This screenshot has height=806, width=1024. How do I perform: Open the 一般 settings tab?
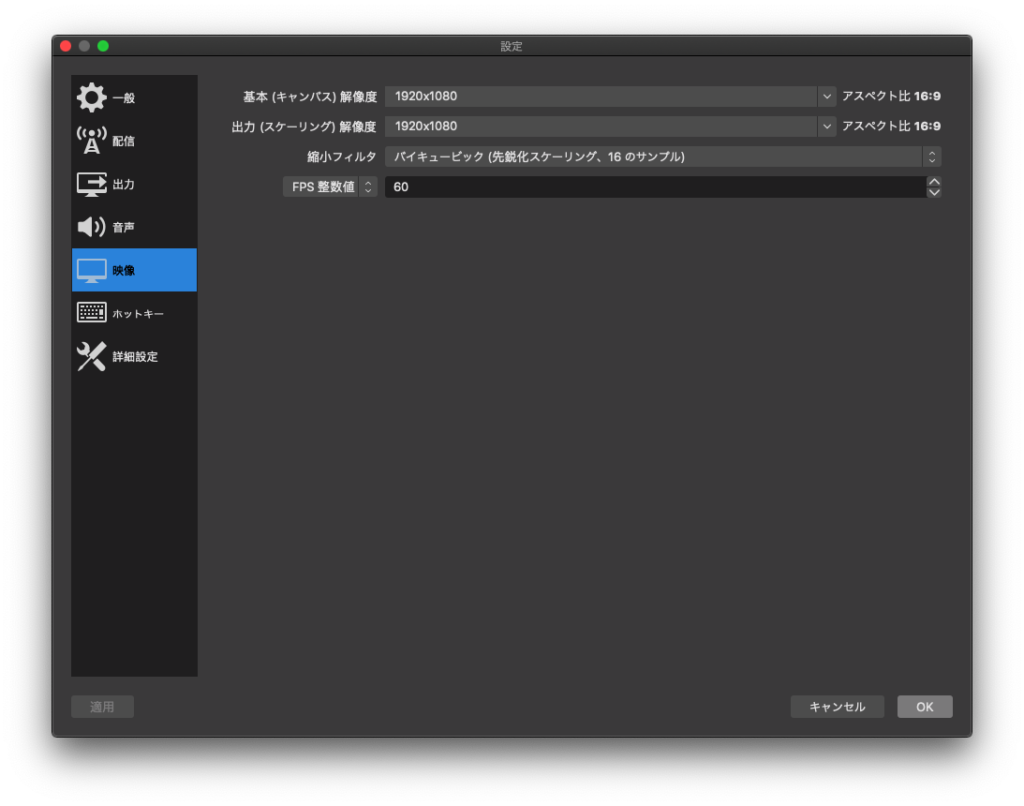click(134, 97)
